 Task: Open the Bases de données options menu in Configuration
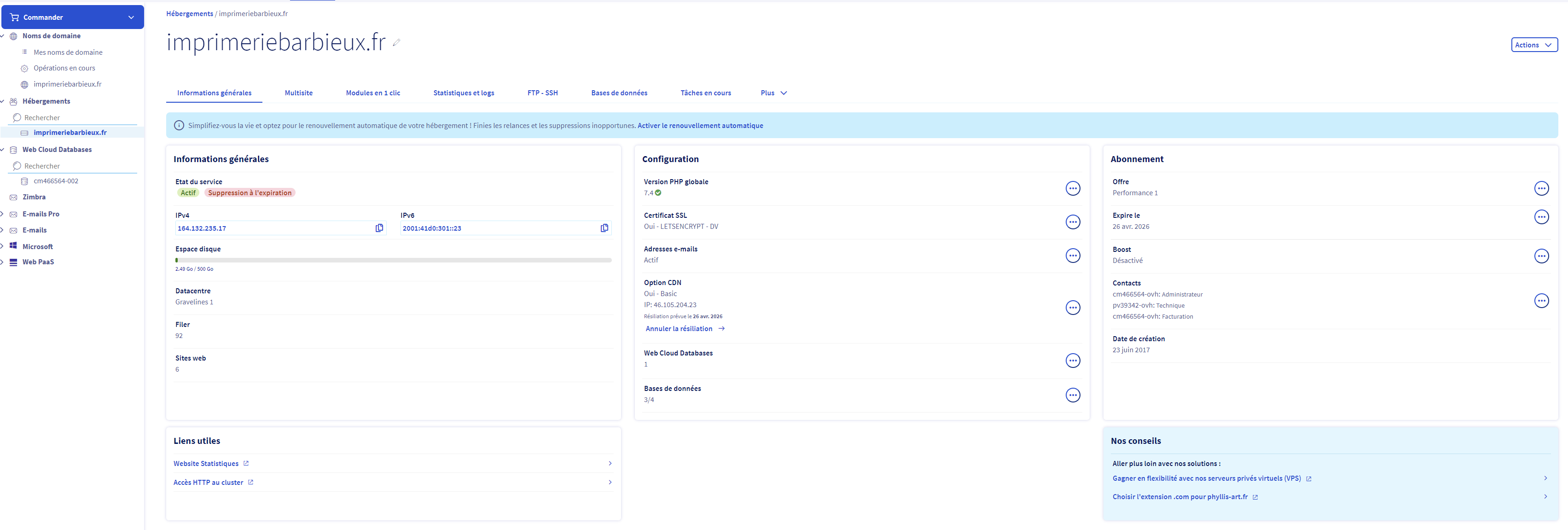1073,396
